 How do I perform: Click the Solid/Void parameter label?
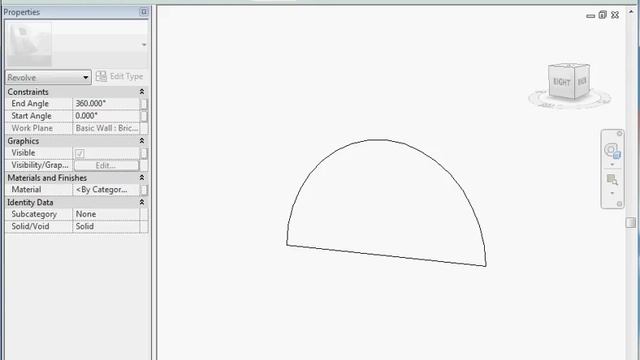(30, 227)
